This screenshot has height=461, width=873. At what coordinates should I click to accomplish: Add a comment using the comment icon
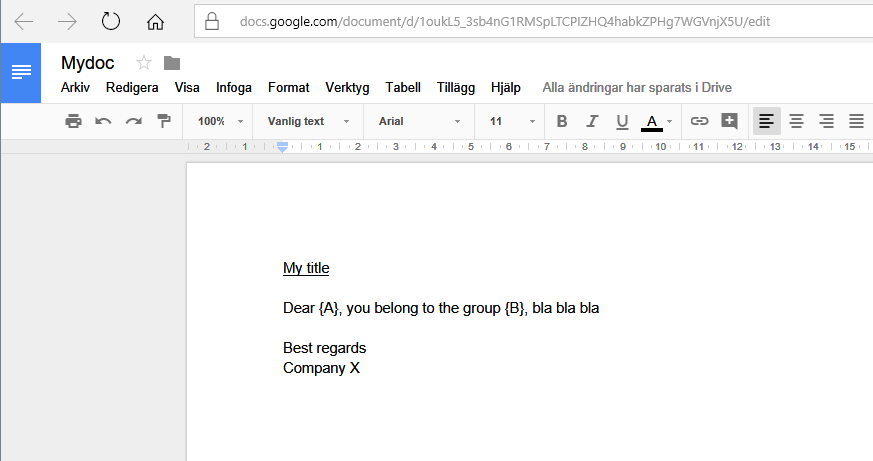(729, 121)
